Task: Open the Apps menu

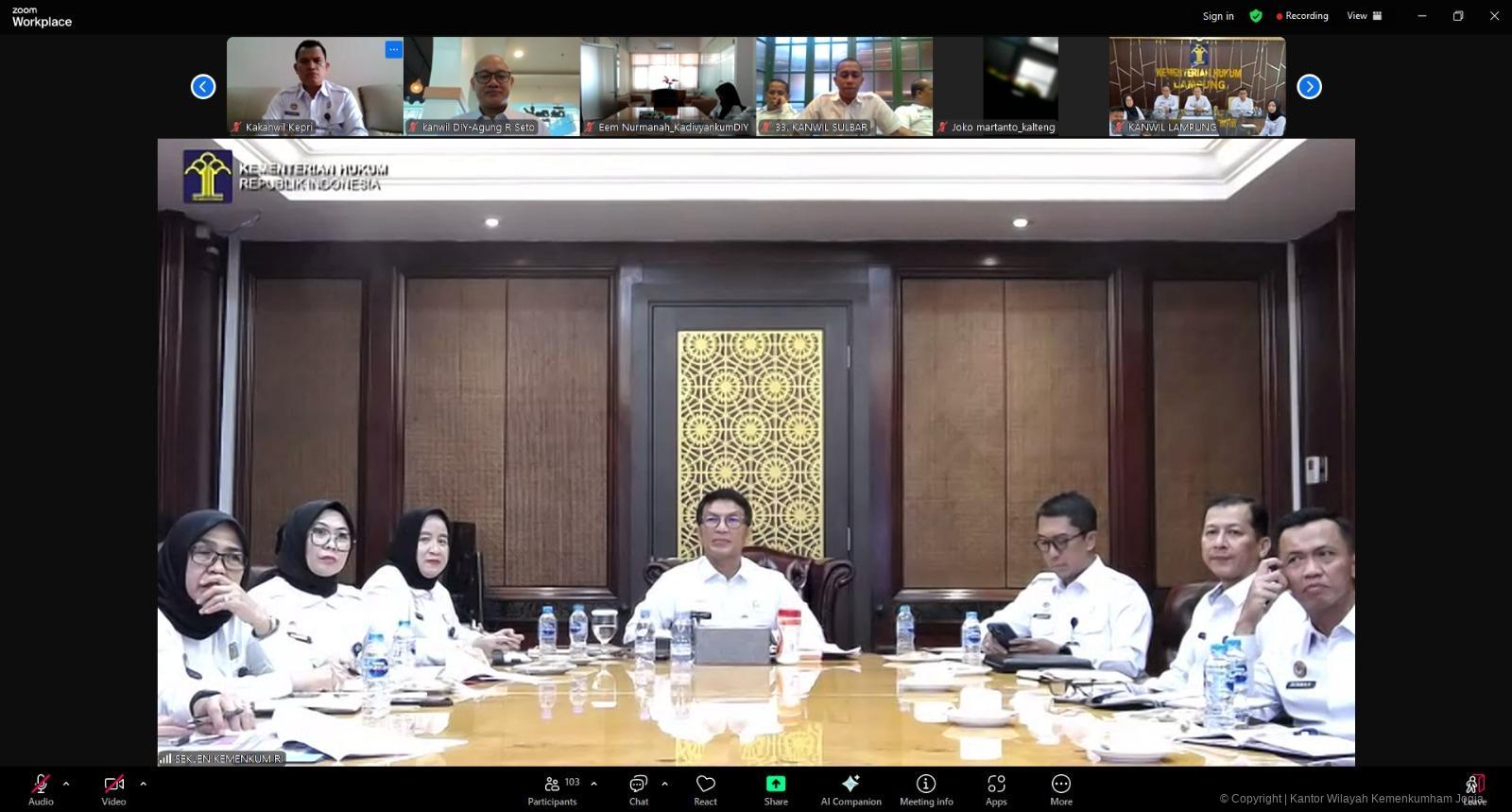Action: [x=996, y=789]
